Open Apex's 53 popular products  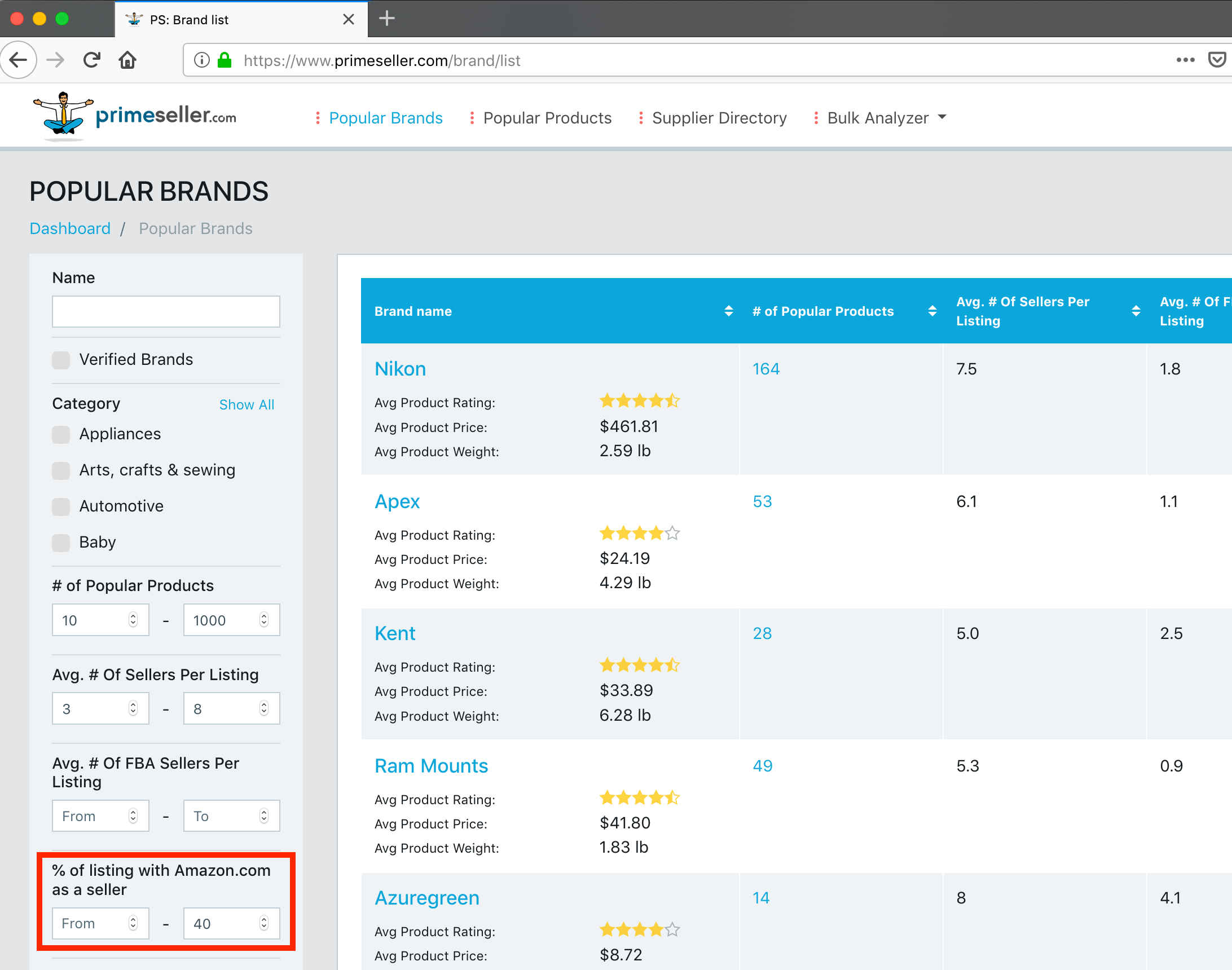[762, 501]
